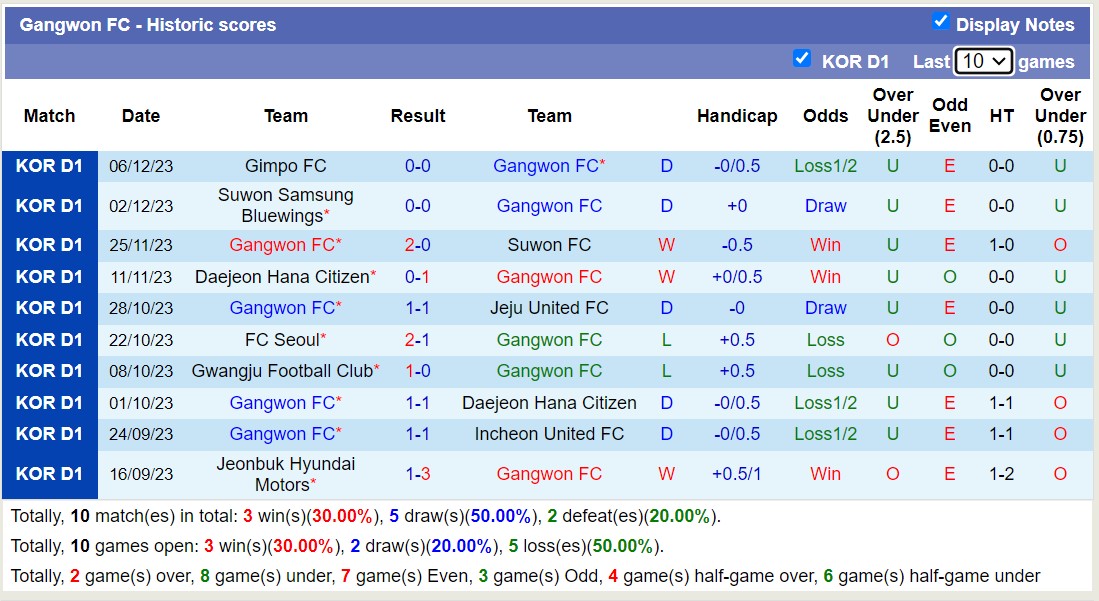The width and height of the screenshot is (1099, 601).
Task: Click the Odds column header
Action: click(x=825, y=116)
